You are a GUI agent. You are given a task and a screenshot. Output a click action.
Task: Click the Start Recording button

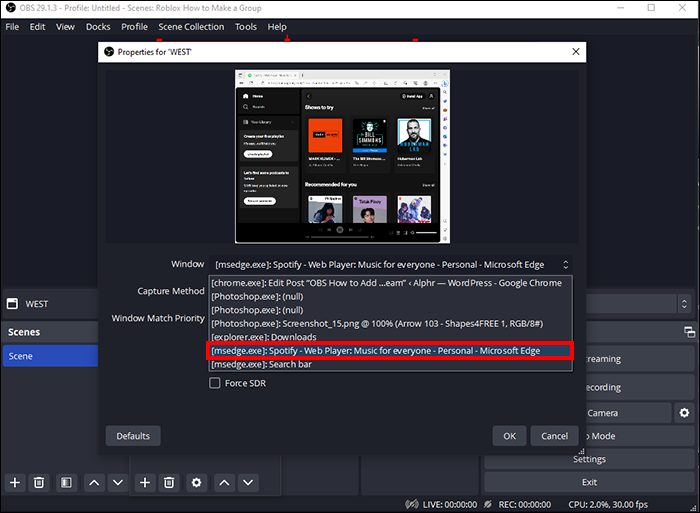pos(641,388)
